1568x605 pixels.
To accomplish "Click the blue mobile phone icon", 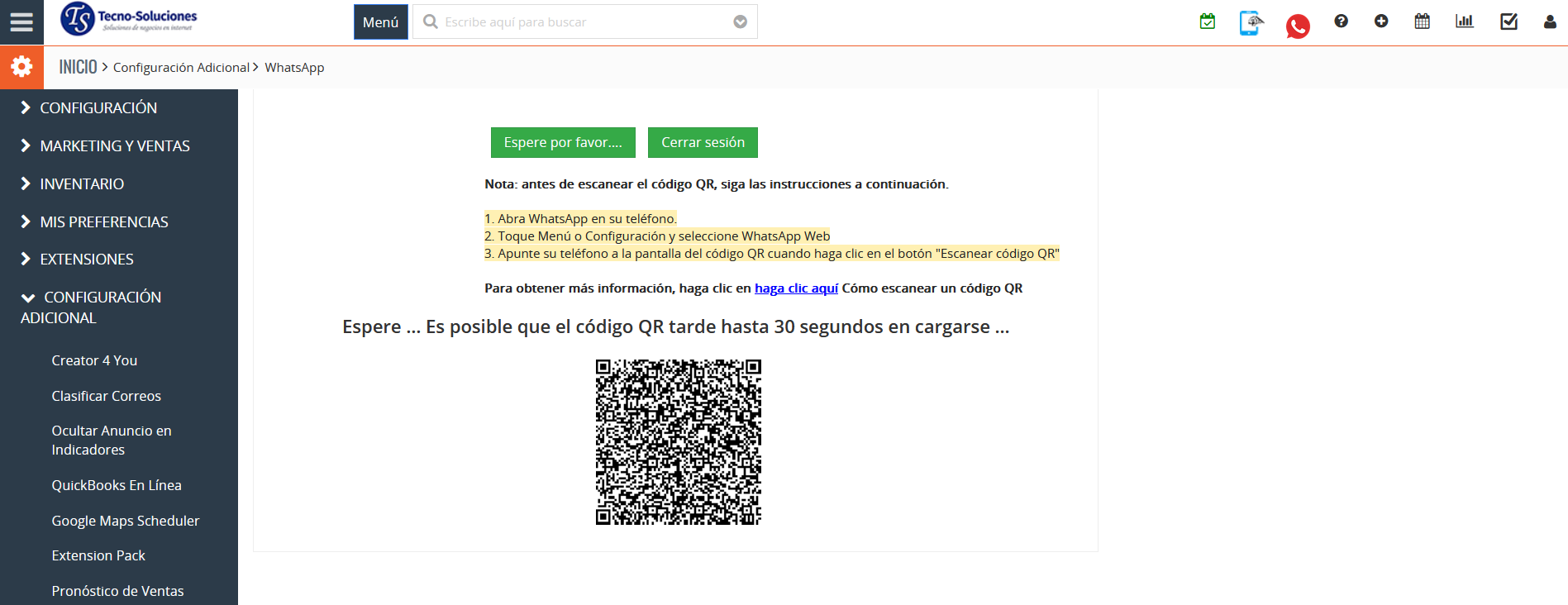I will (1251, 23).
